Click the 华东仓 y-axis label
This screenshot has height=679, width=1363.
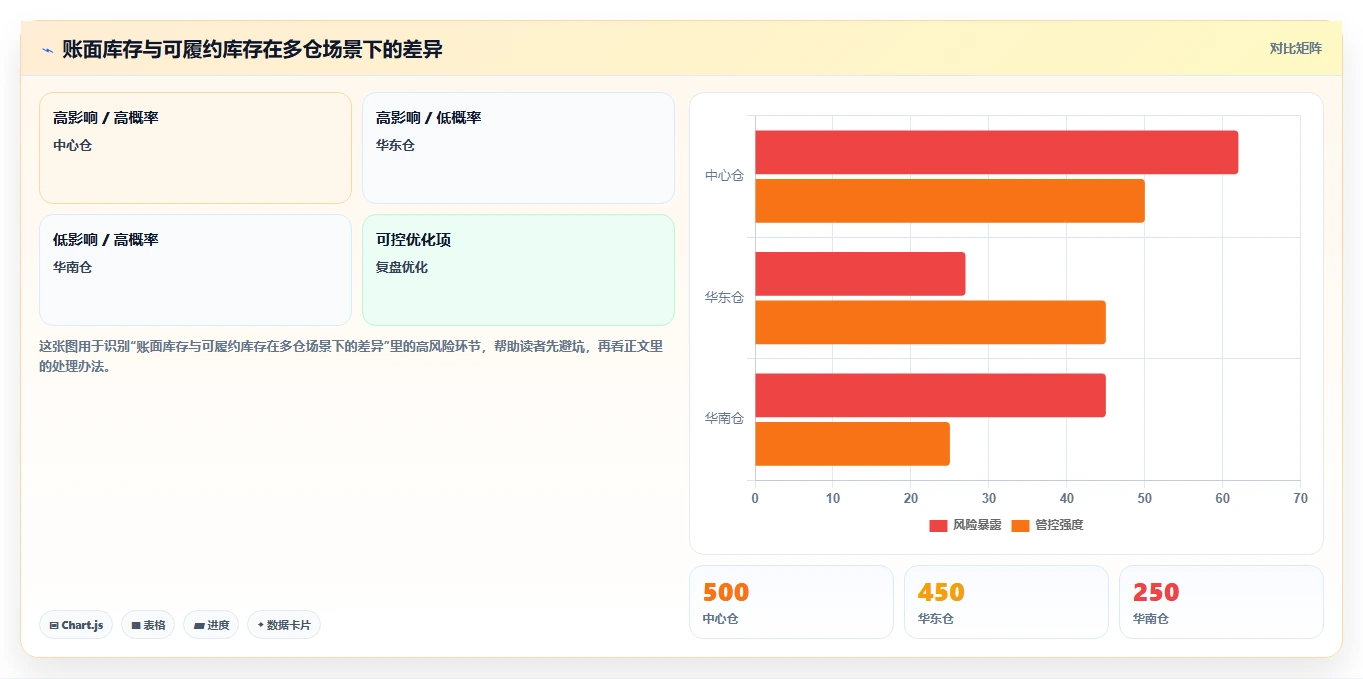click(x=724, y=298)
